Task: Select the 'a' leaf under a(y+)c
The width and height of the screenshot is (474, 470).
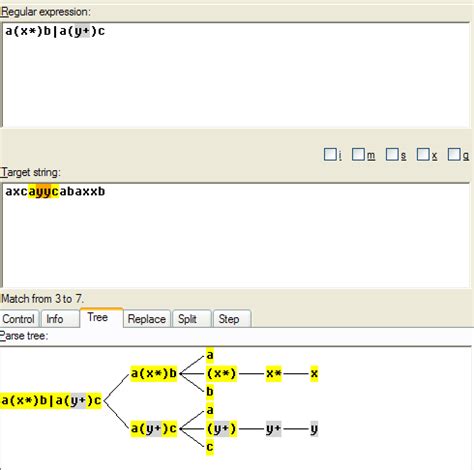Action: pyautogui.click(x=210, y=410)
